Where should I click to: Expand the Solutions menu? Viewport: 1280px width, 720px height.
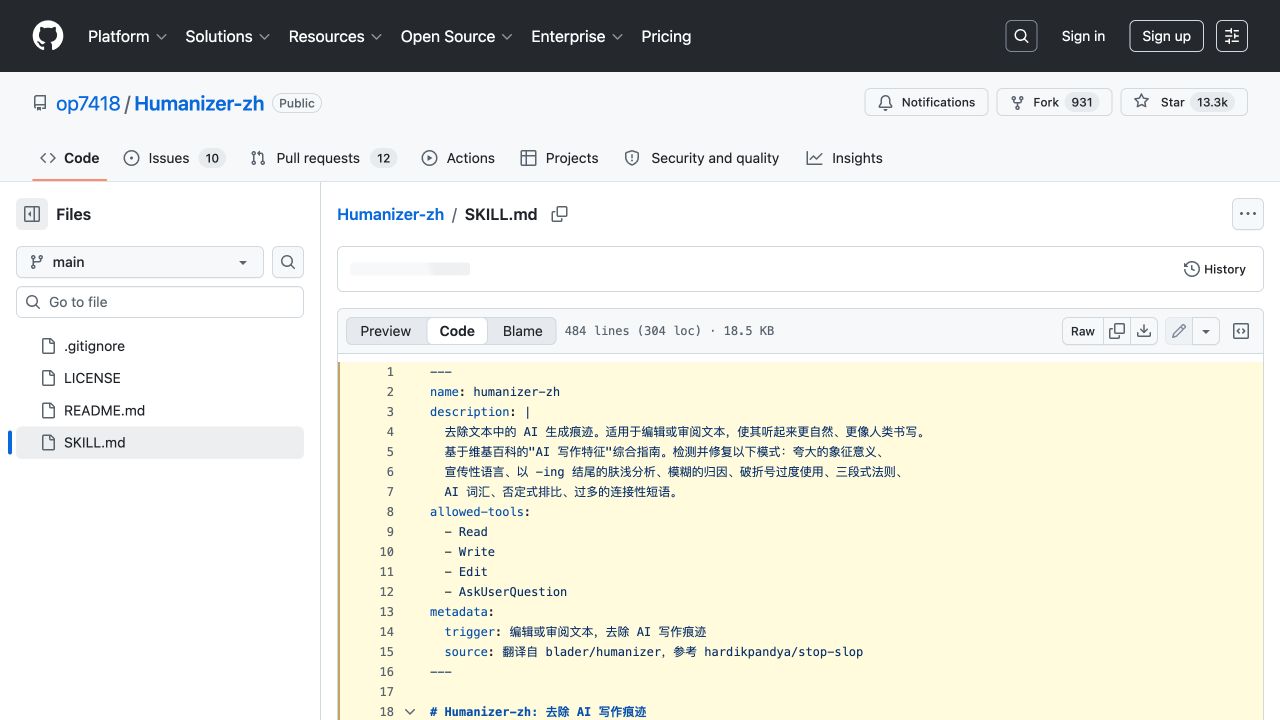[227, 36]
